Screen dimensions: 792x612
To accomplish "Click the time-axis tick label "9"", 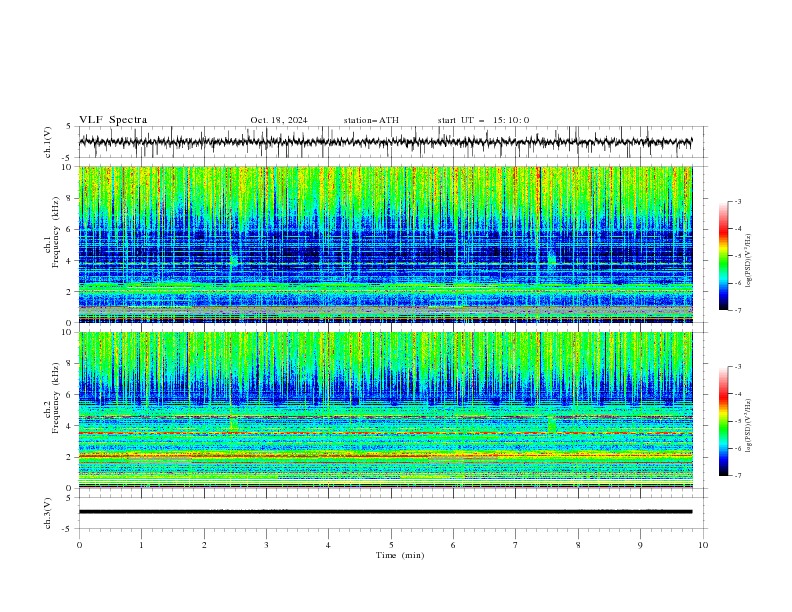I will [640, 545].
